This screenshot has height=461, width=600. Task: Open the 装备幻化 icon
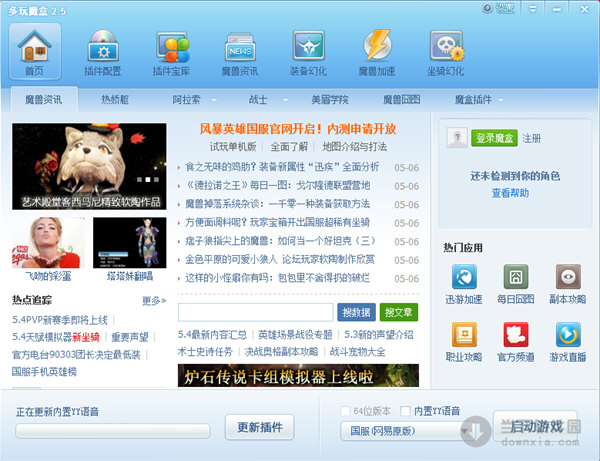click(x=308, y=51)
